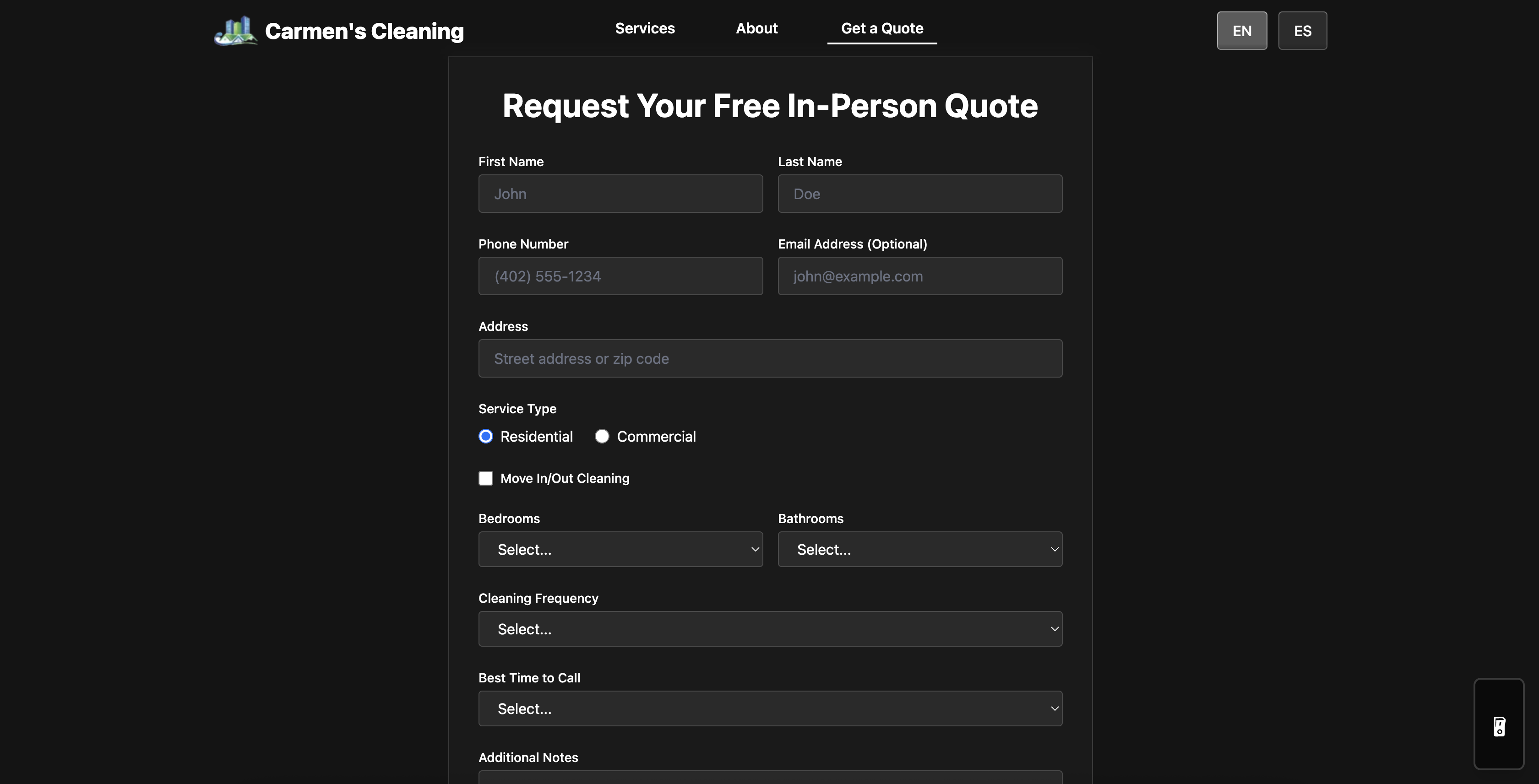1539x784 pixels.
Task: Click the Last Name input field
Action: point(919,194)
